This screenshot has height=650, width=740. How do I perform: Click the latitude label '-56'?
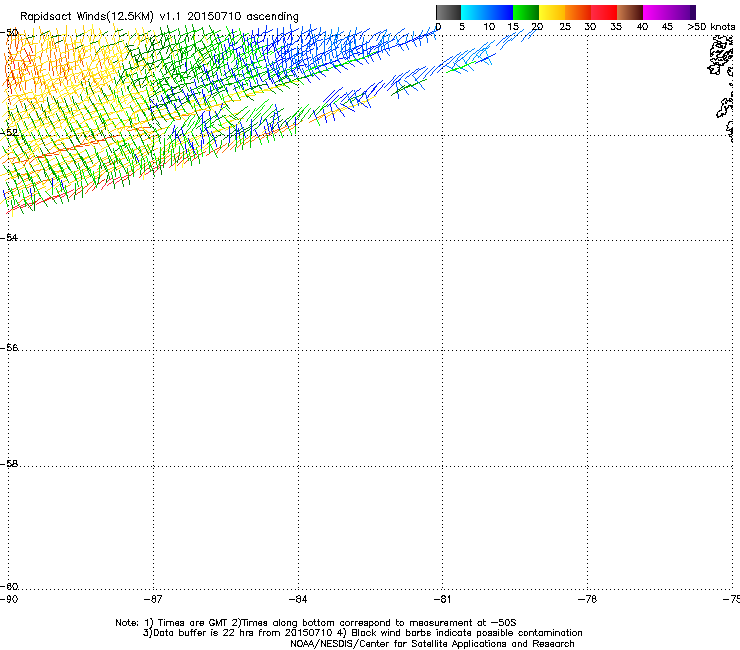click(9, 347)
